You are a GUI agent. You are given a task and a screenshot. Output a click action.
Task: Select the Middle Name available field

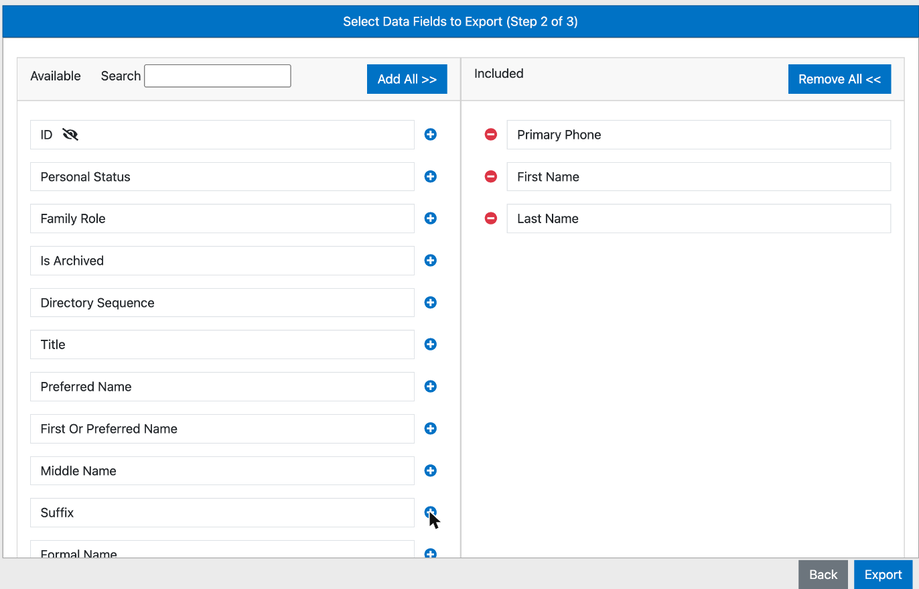222,471
